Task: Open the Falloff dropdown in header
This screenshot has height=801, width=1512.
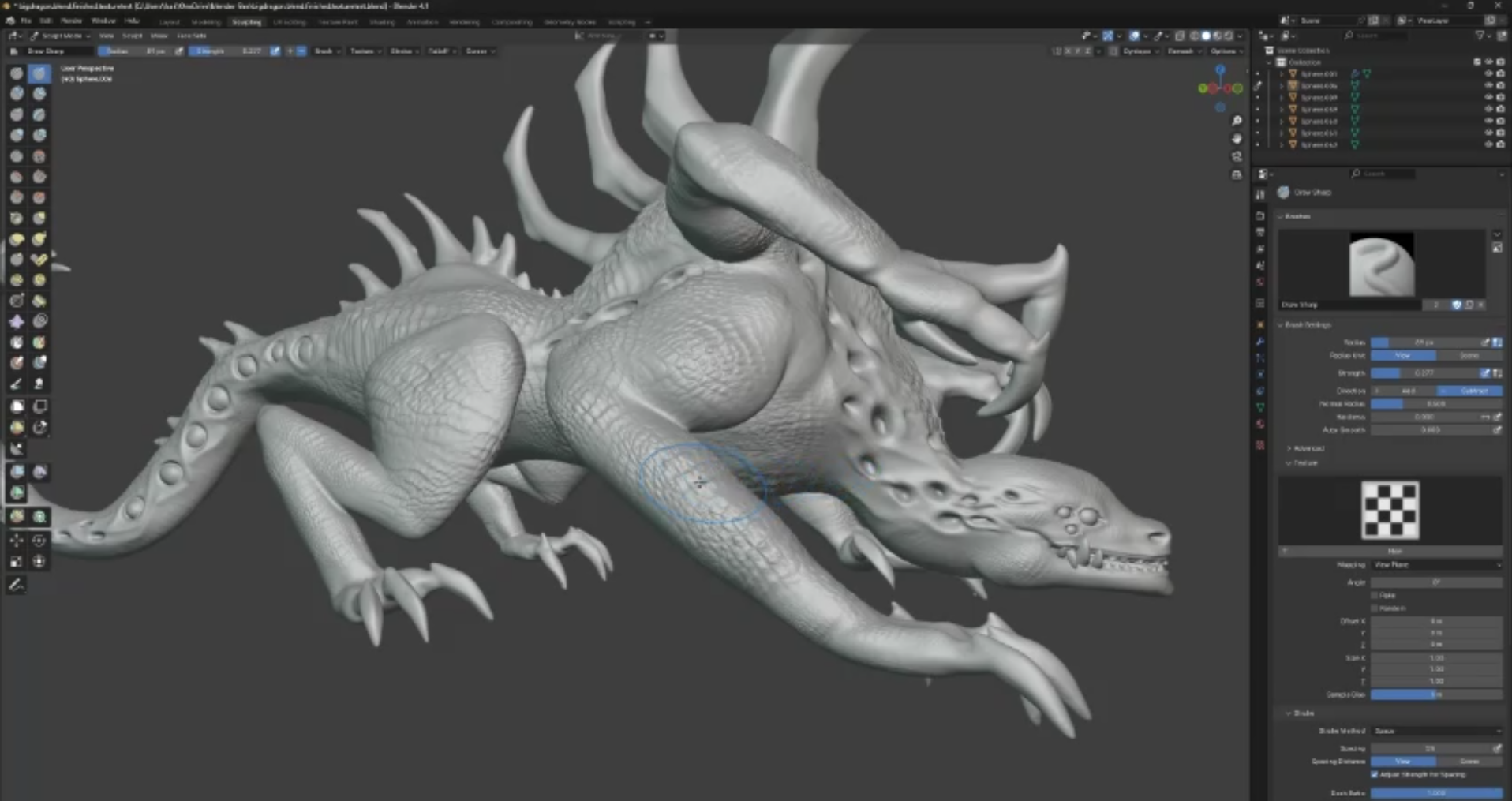Action: tap(441, 51)
